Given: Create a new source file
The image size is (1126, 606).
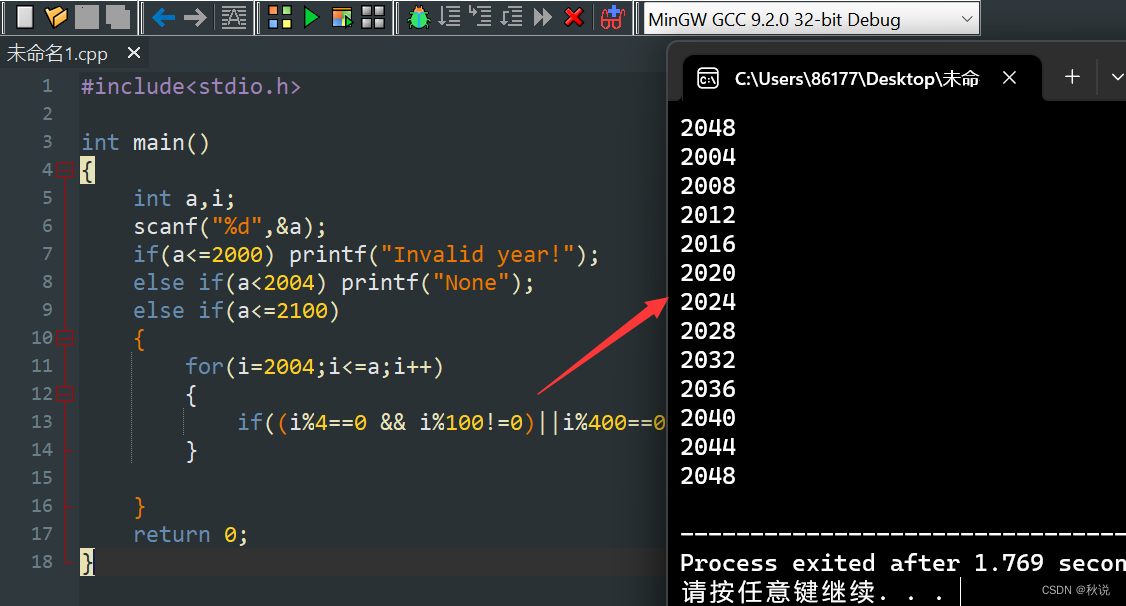Looking at the screenshot, I should [24, 17].
